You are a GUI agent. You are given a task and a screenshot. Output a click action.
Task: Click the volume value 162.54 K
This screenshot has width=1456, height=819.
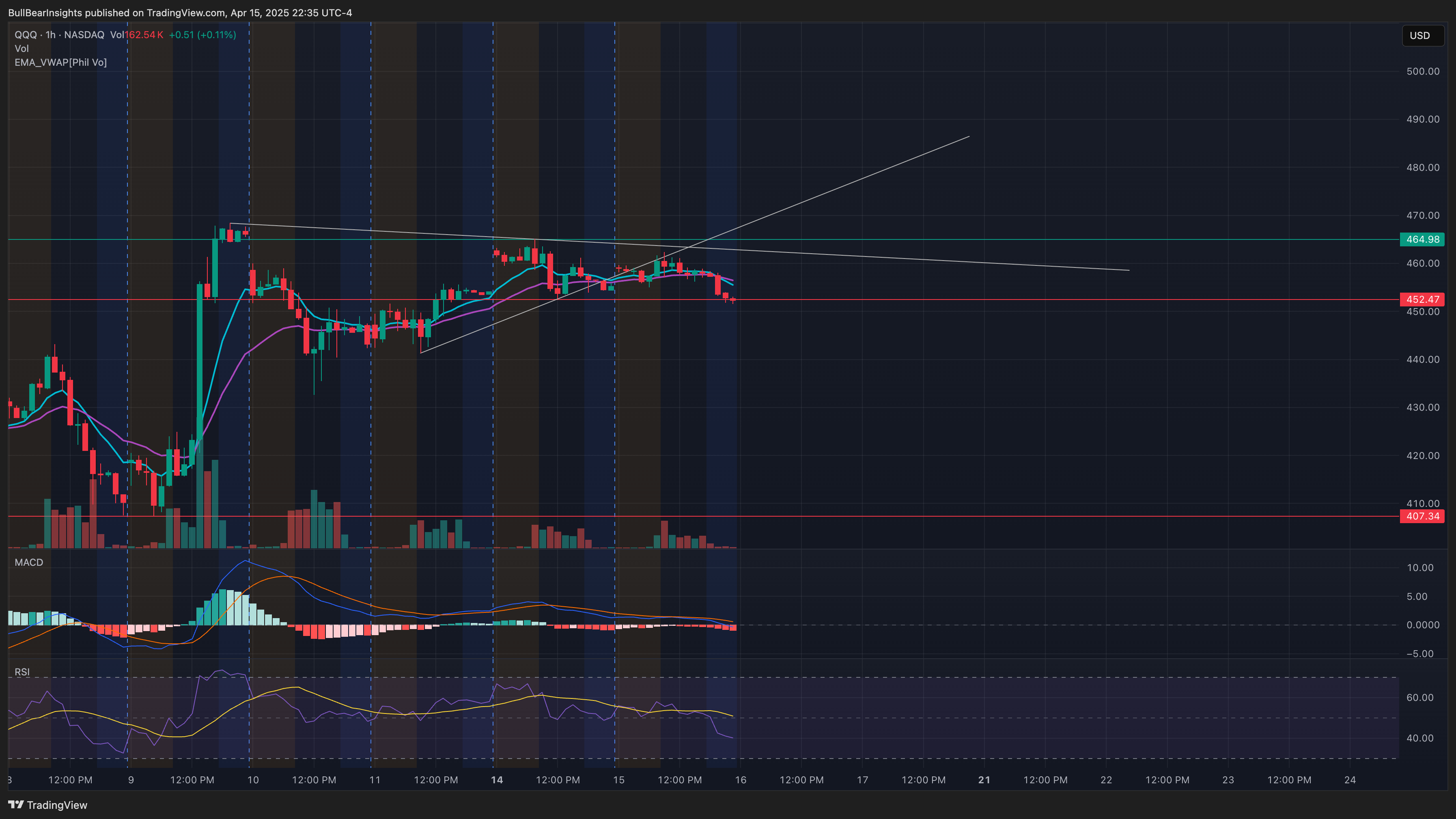[144, 35]
